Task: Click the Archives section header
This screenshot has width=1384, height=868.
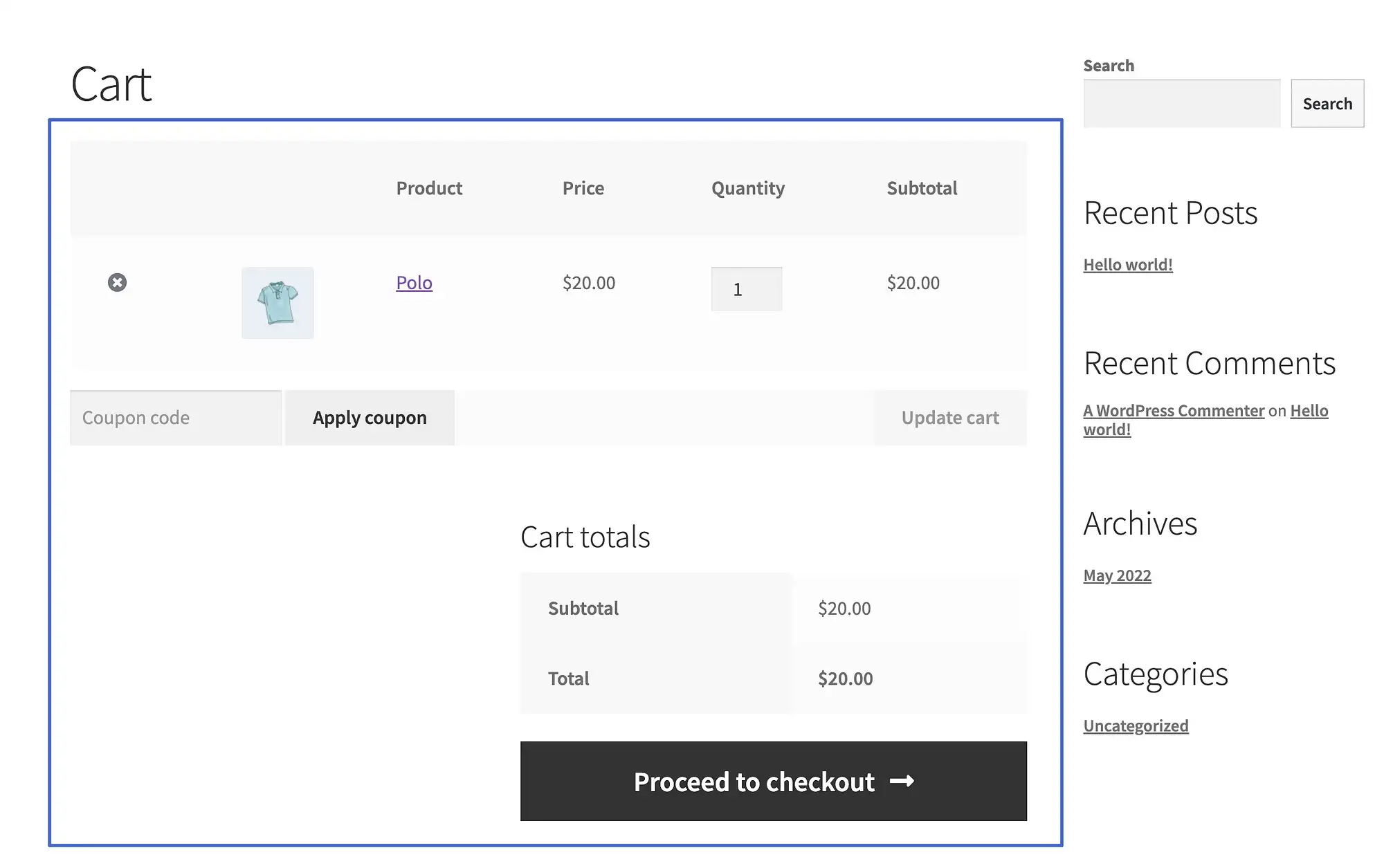Action: tap(1140, 522)
